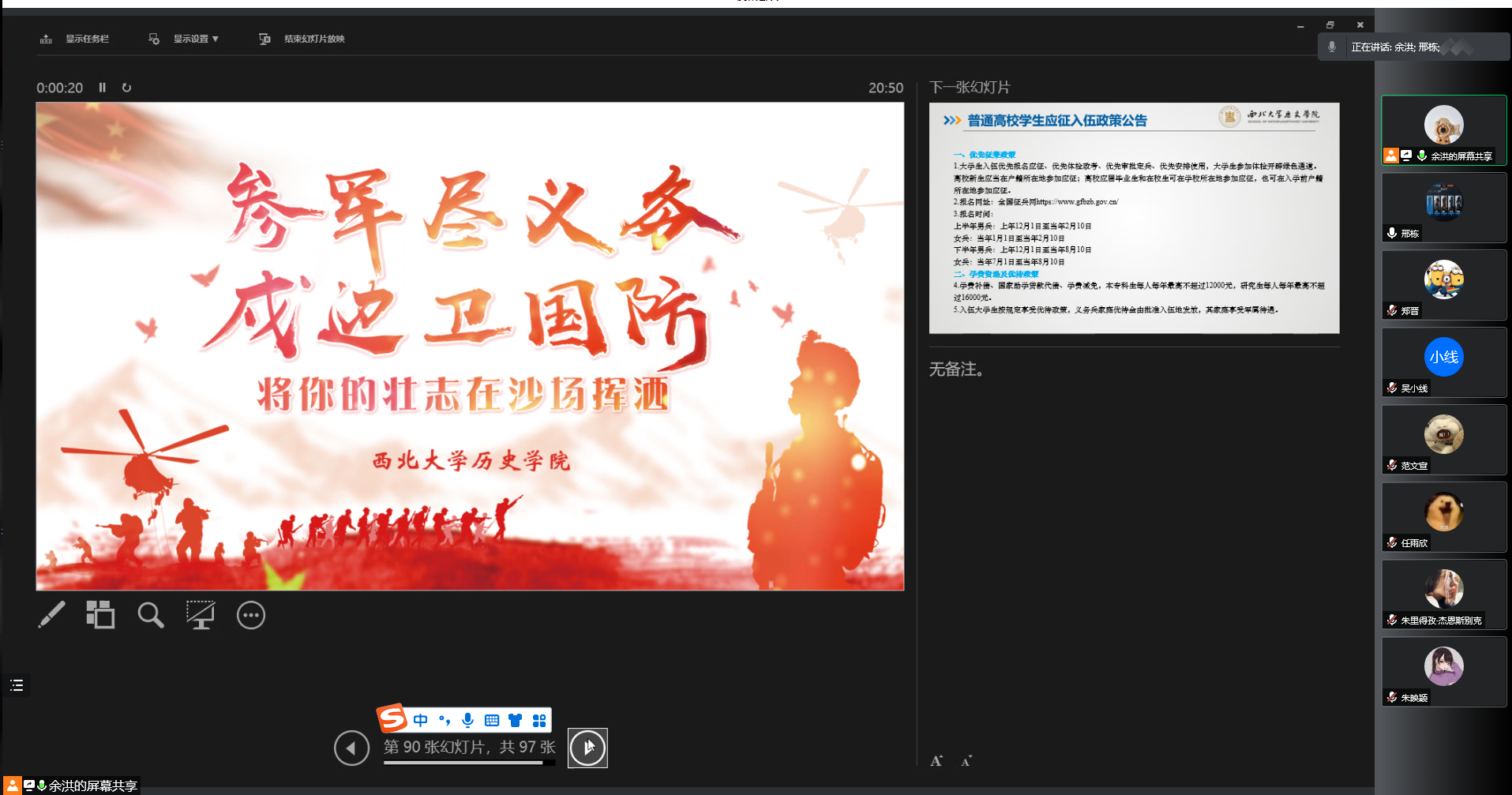Toggle Sogou input Chinese/English mode

pyautogui.click(x=421, y=720)
